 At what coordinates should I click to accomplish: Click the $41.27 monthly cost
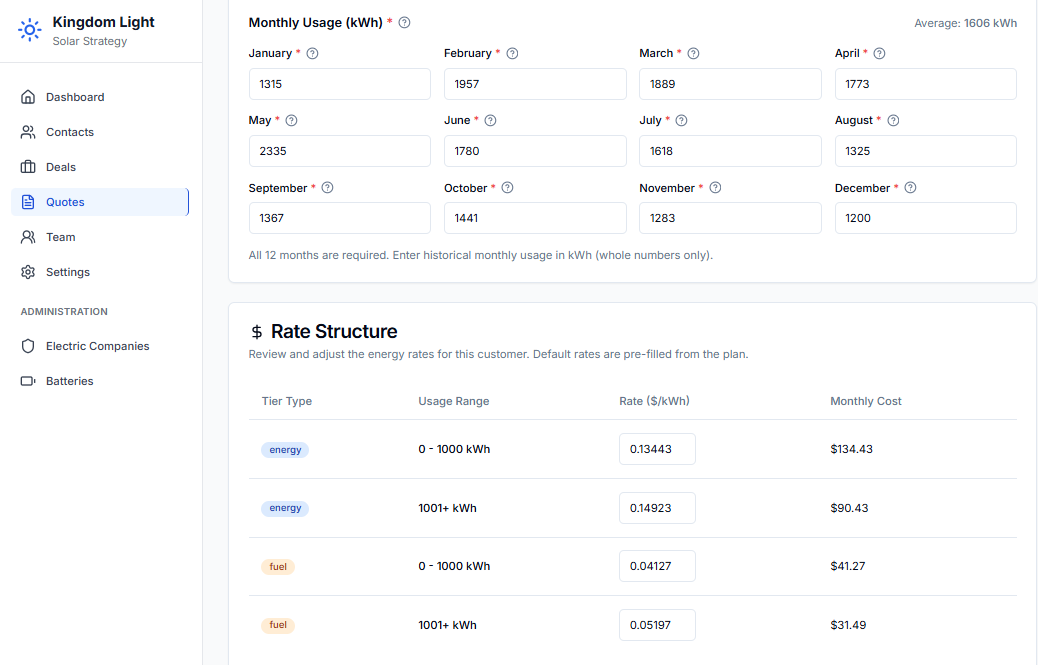(x=848, y=566)
